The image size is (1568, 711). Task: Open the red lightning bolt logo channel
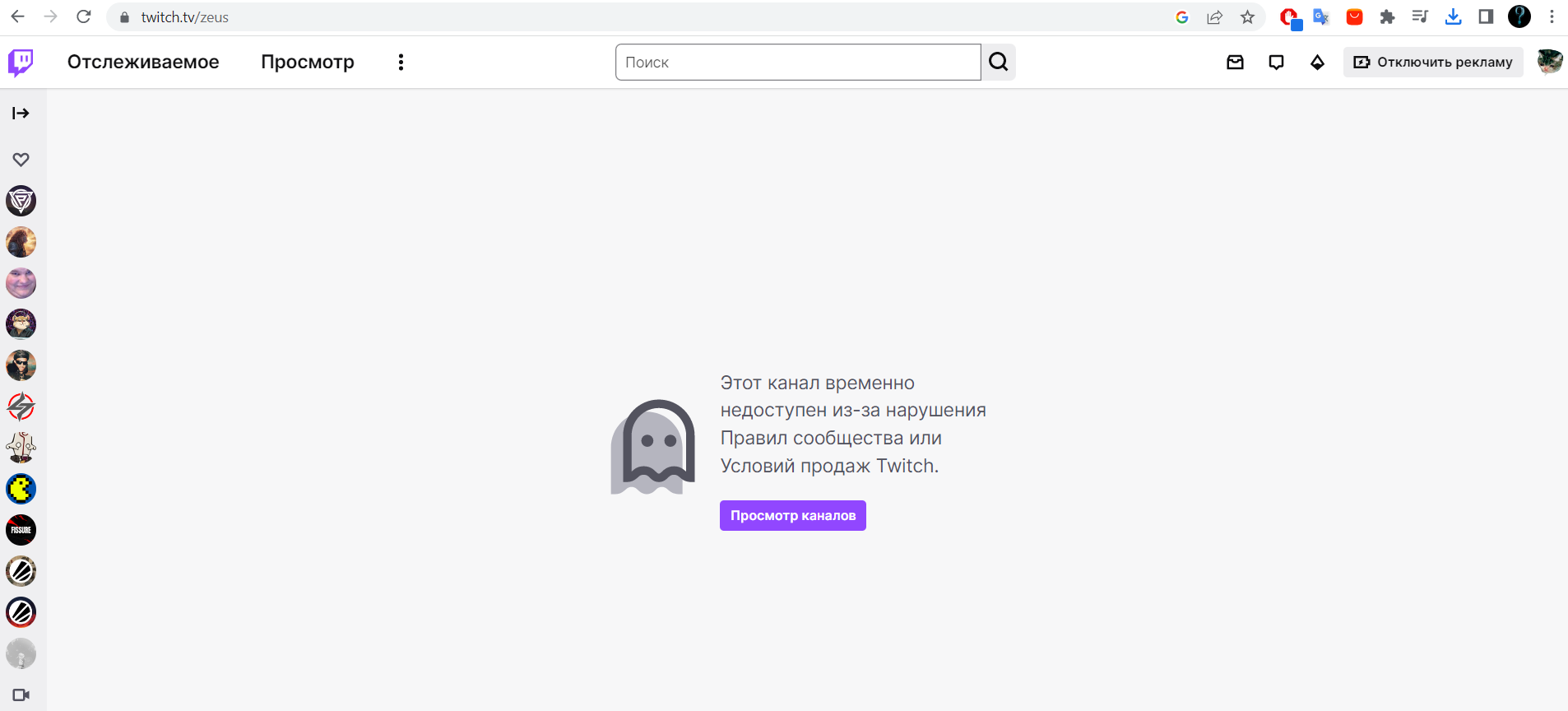click(21, 407)
